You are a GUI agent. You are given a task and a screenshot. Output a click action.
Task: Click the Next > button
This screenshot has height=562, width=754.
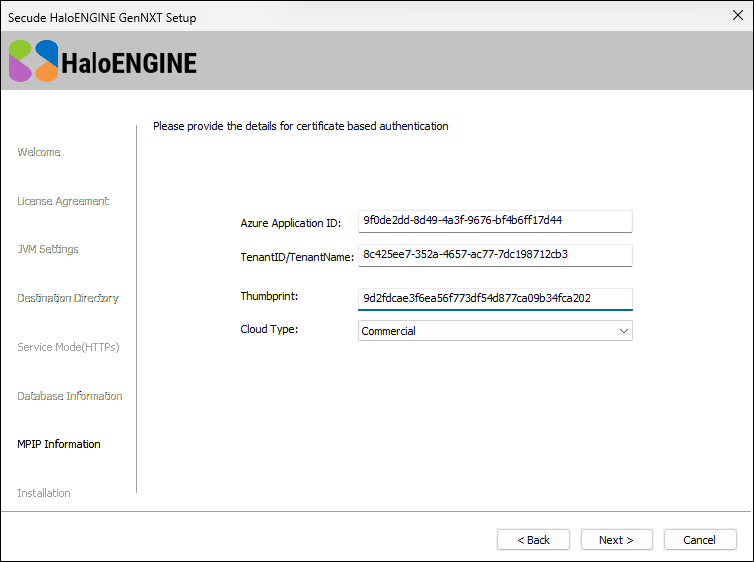click(616, 539)
